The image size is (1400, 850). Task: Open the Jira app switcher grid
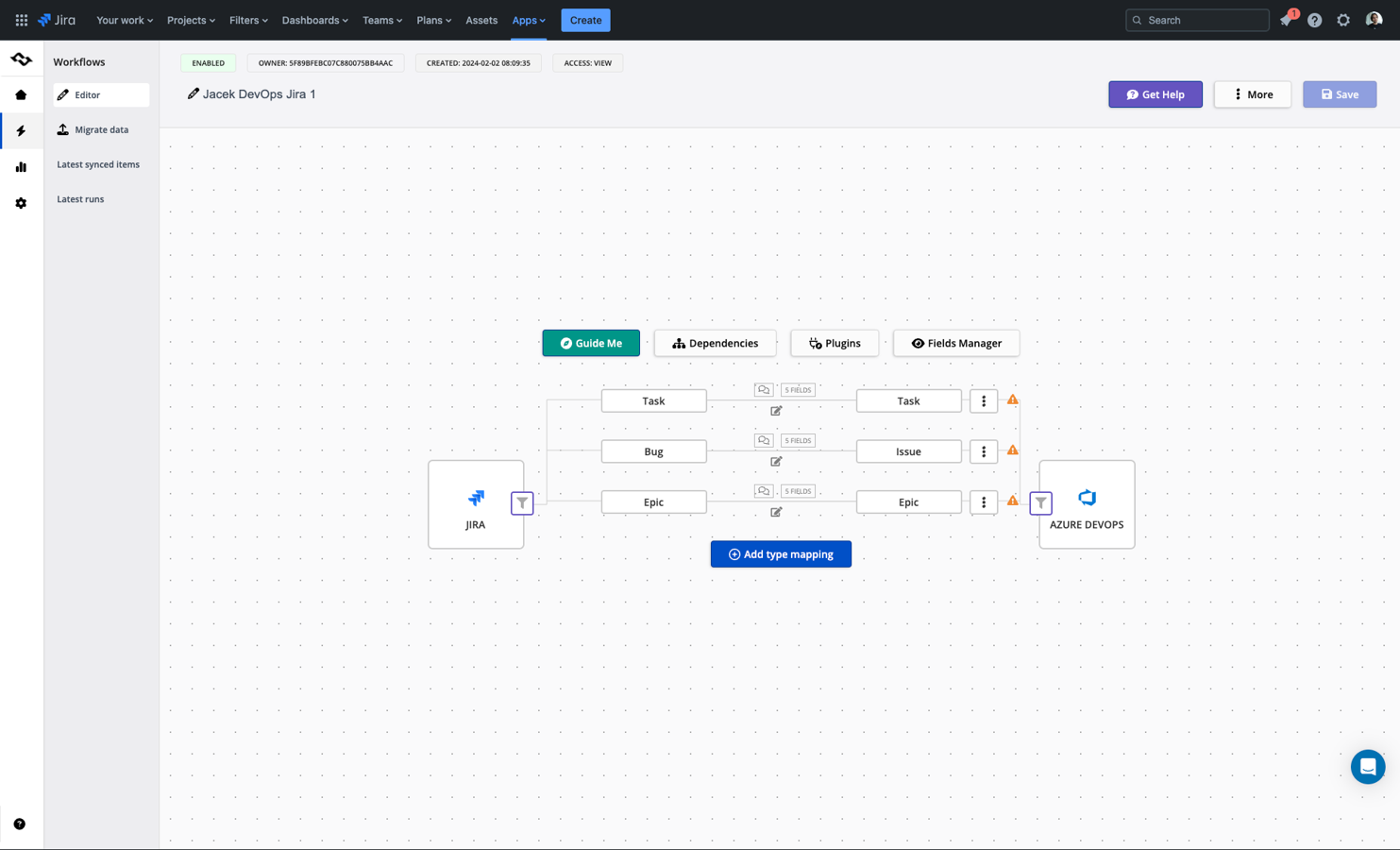click(x=21, y=20)
